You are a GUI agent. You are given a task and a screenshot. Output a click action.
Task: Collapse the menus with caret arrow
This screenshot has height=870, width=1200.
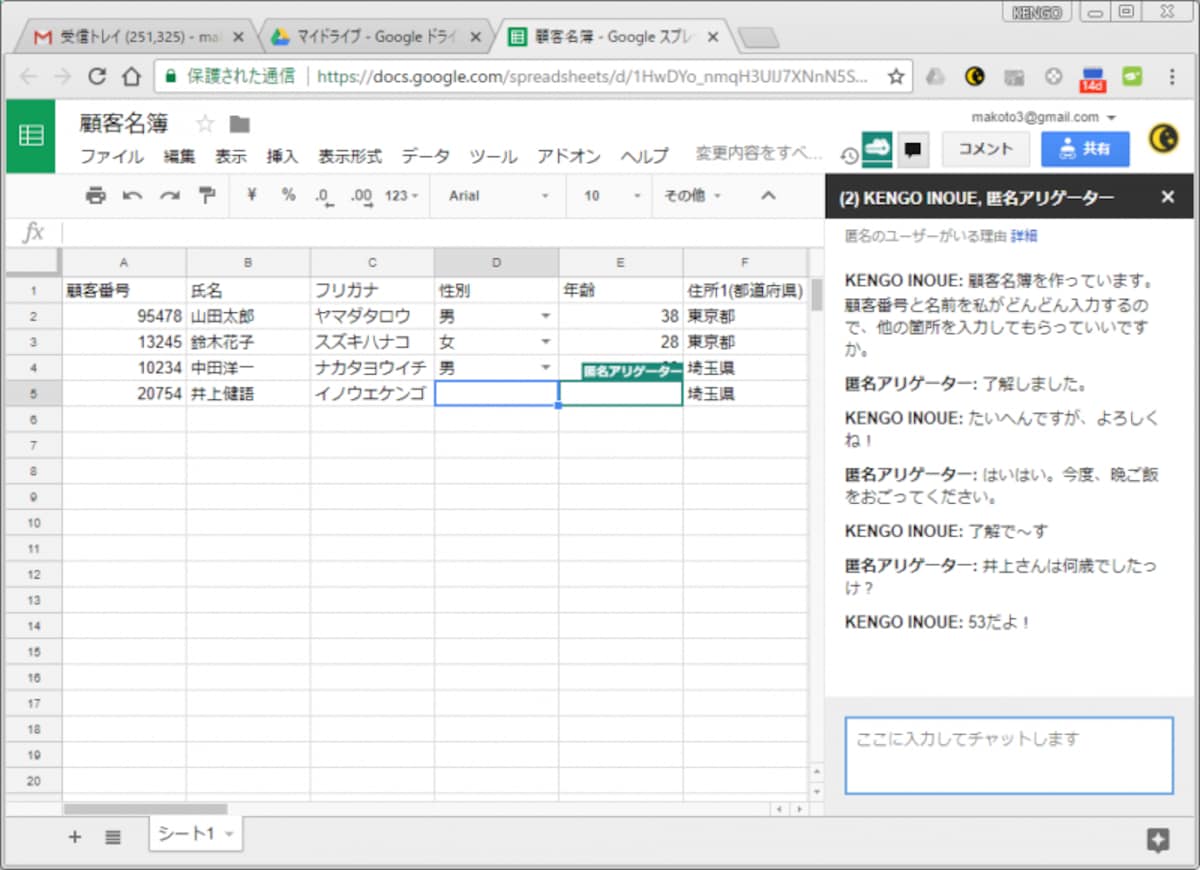click(x=768, y=196)
